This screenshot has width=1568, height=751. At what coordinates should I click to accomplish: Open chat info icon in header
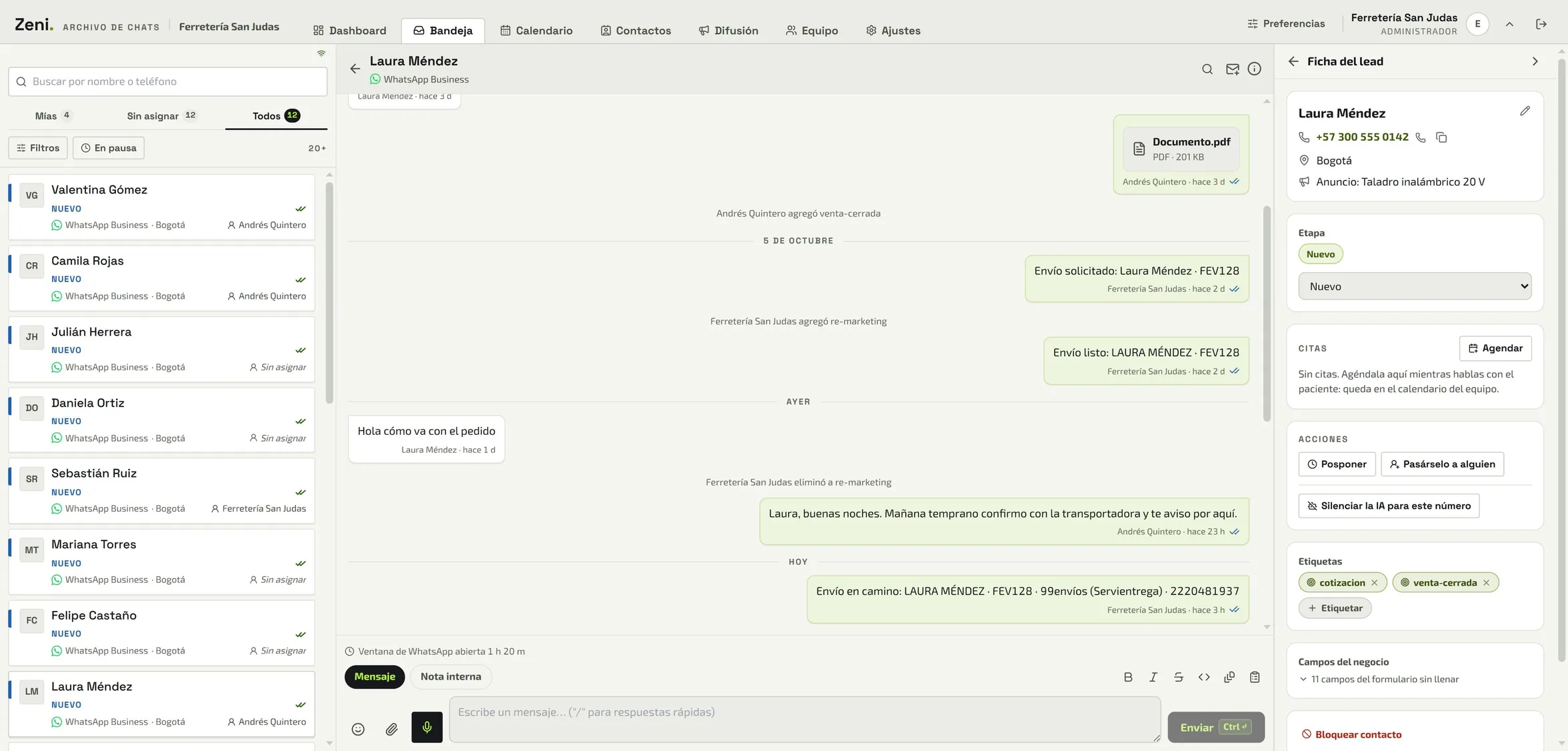coord(1254,69)
